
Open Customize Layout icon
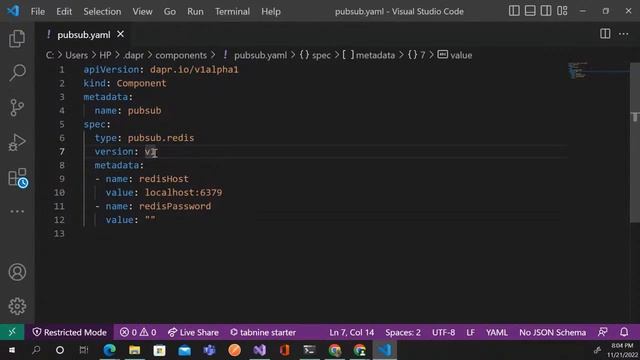point(562,11)
